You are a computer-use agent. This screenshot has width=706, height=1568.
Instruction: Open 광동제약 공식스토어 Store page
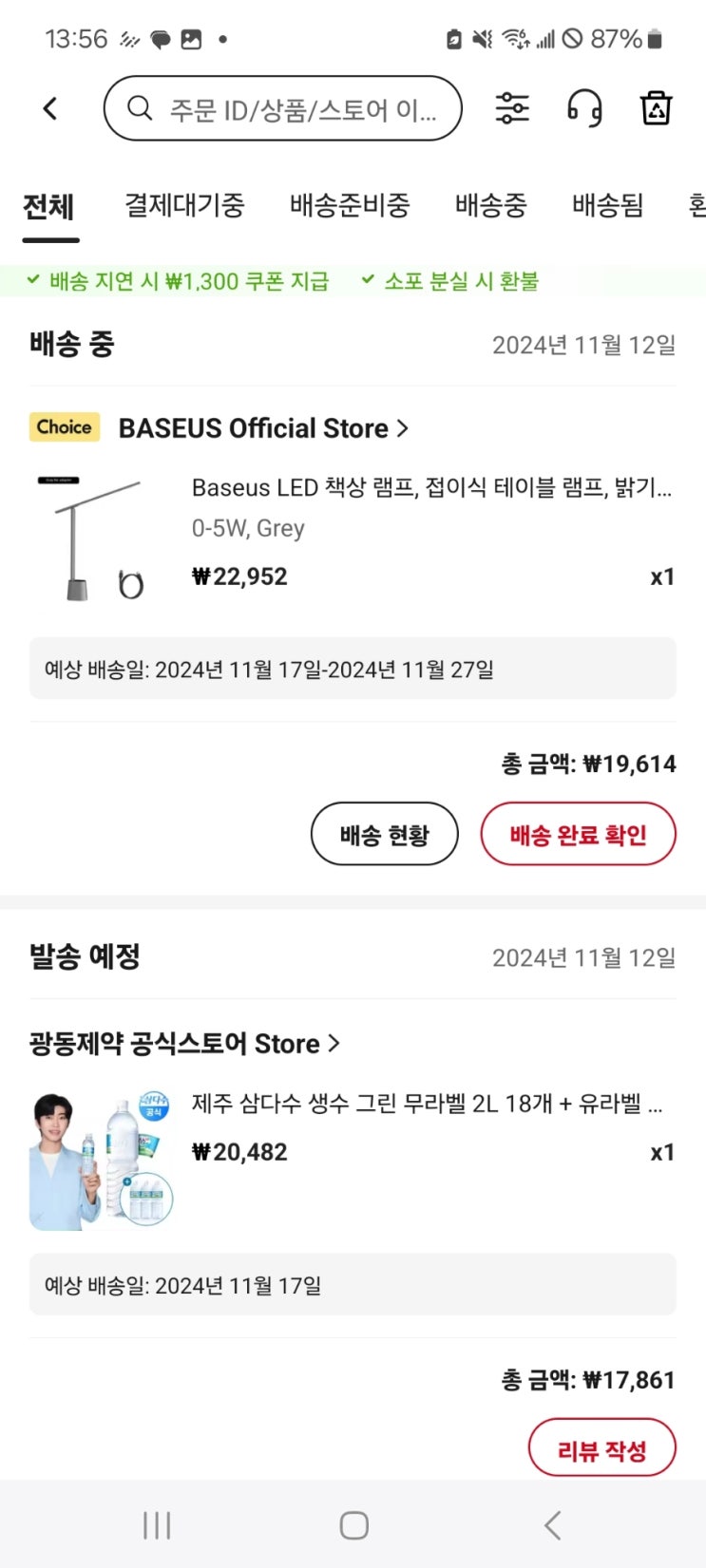(184, 1044)
